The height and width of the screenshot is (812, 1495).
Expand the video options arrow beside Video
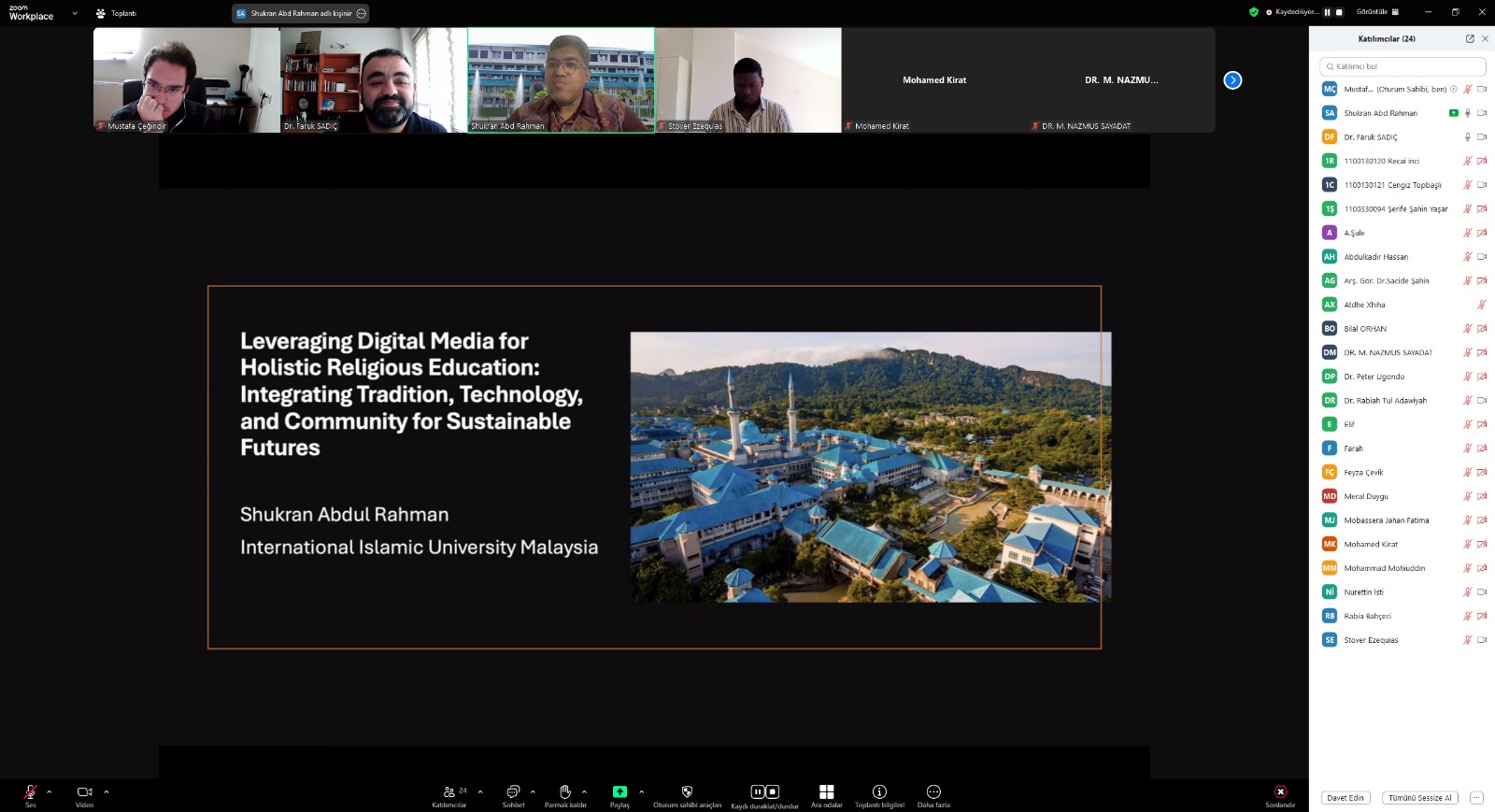click(107, 791)
